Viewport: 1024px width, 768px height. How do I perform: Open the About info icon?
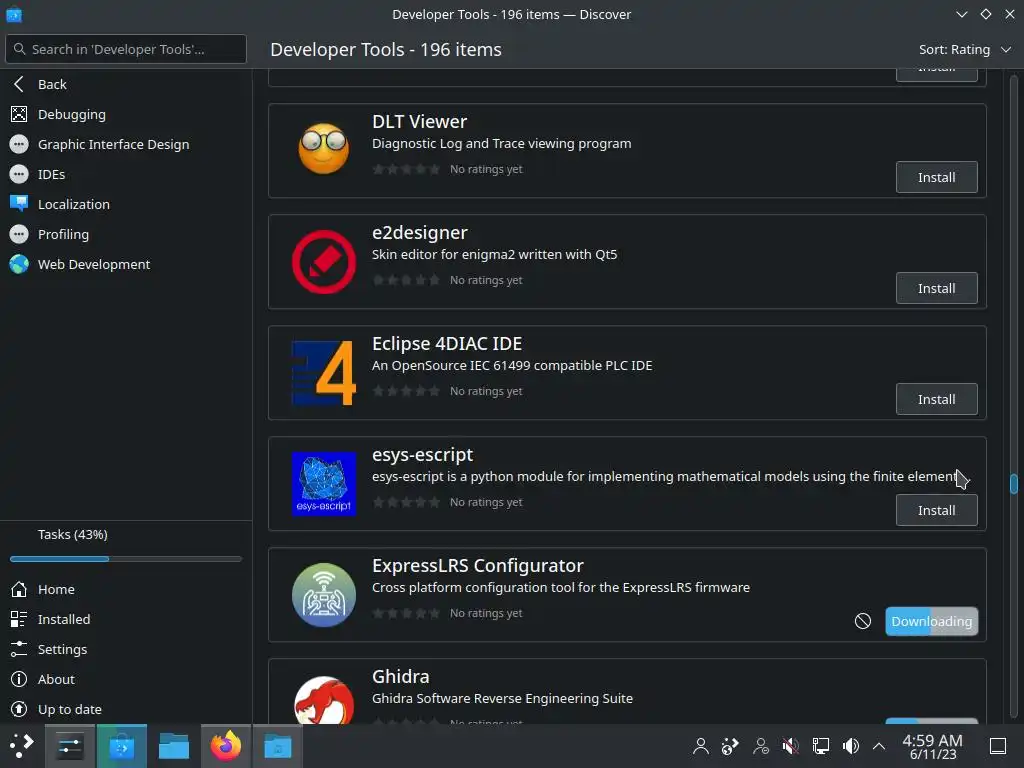[x=19, y=680]
